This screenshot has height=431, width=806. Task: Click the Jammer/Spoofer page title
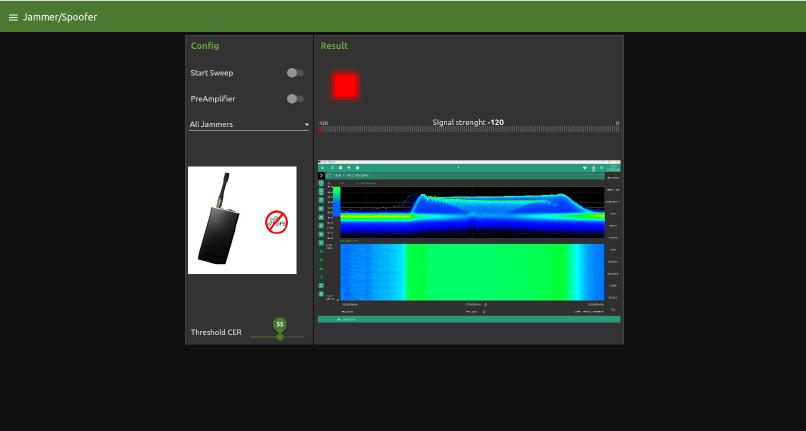(60, 17)
